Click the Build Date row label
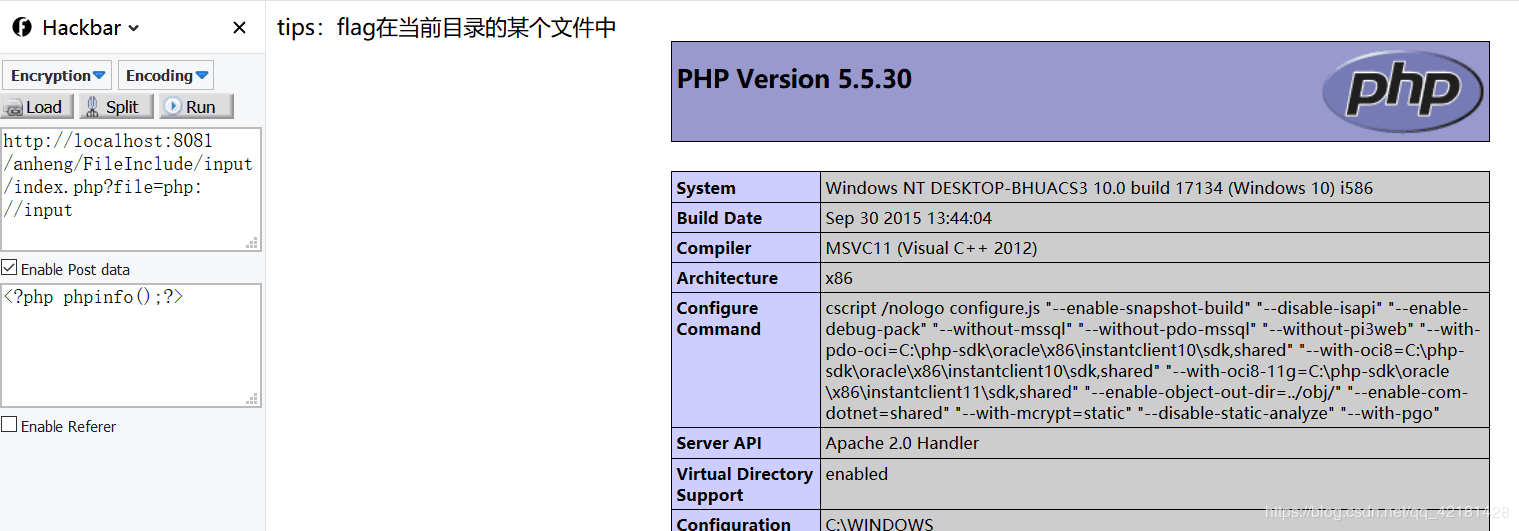The width and height of the screenshot is (1519, 531). click(x=719, y=218)
